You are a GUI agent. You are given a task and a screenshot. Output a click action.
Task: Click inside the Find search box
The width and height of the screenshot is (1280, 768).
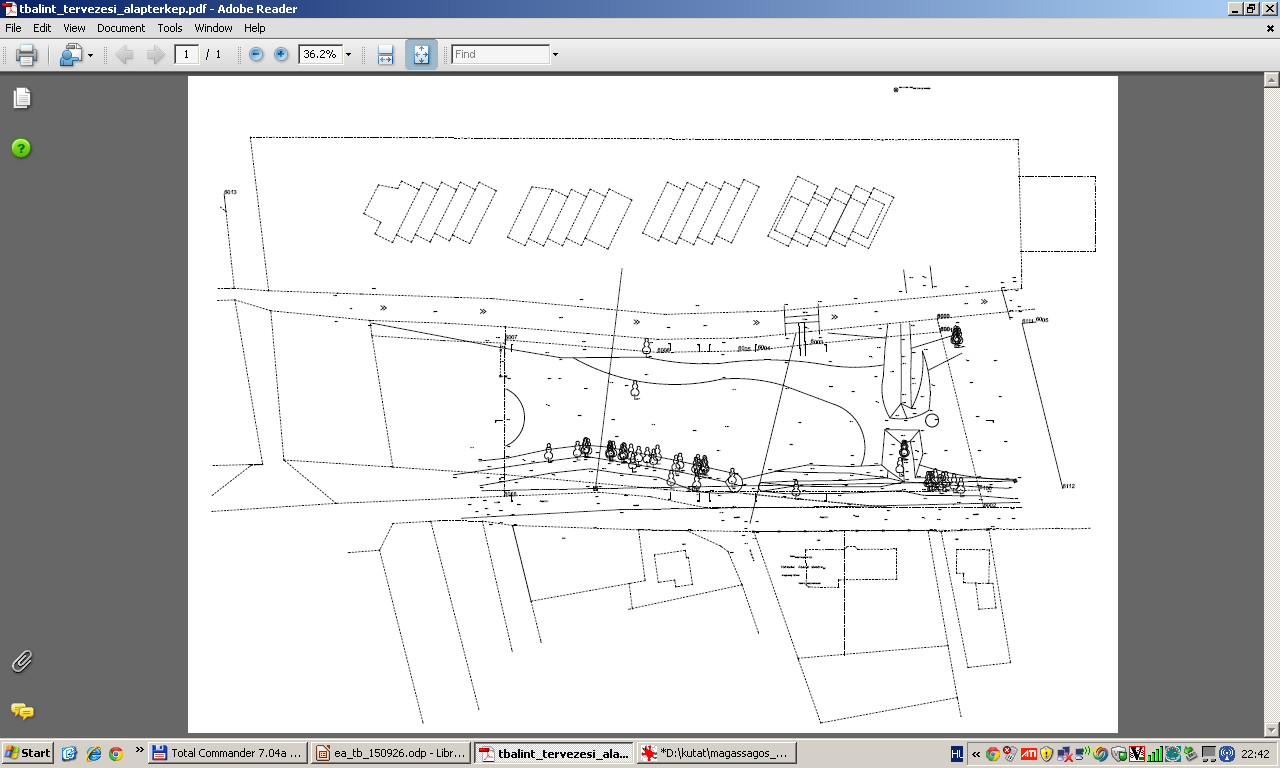(x=500, y=54)
